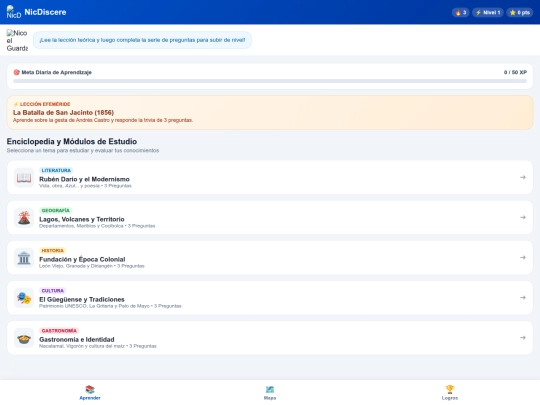Click the theater masks icon for El Güegüense

[24, 298]
